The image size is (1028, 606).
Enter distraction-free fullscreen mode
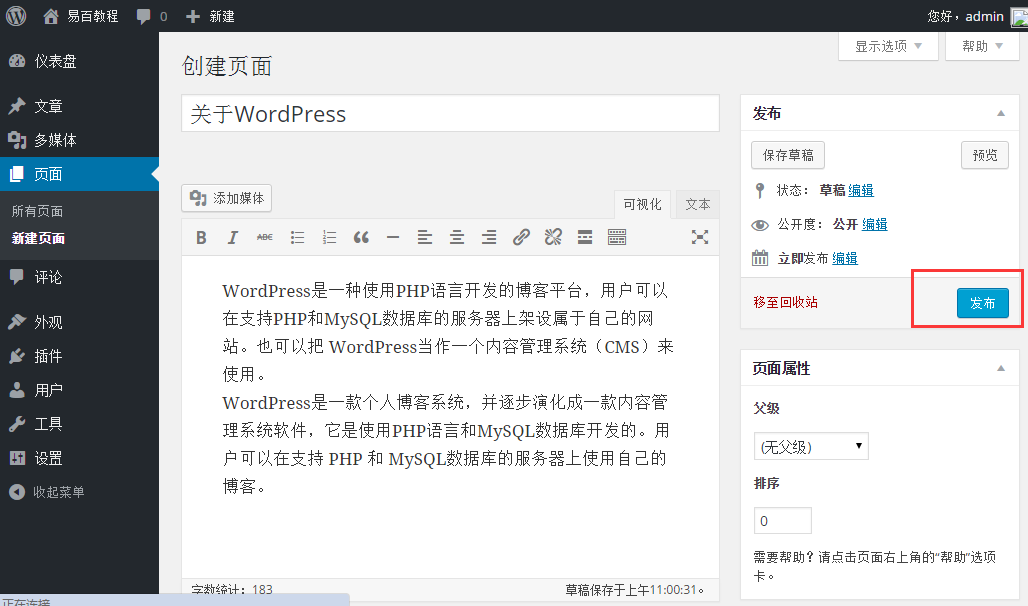coord(700,237)
